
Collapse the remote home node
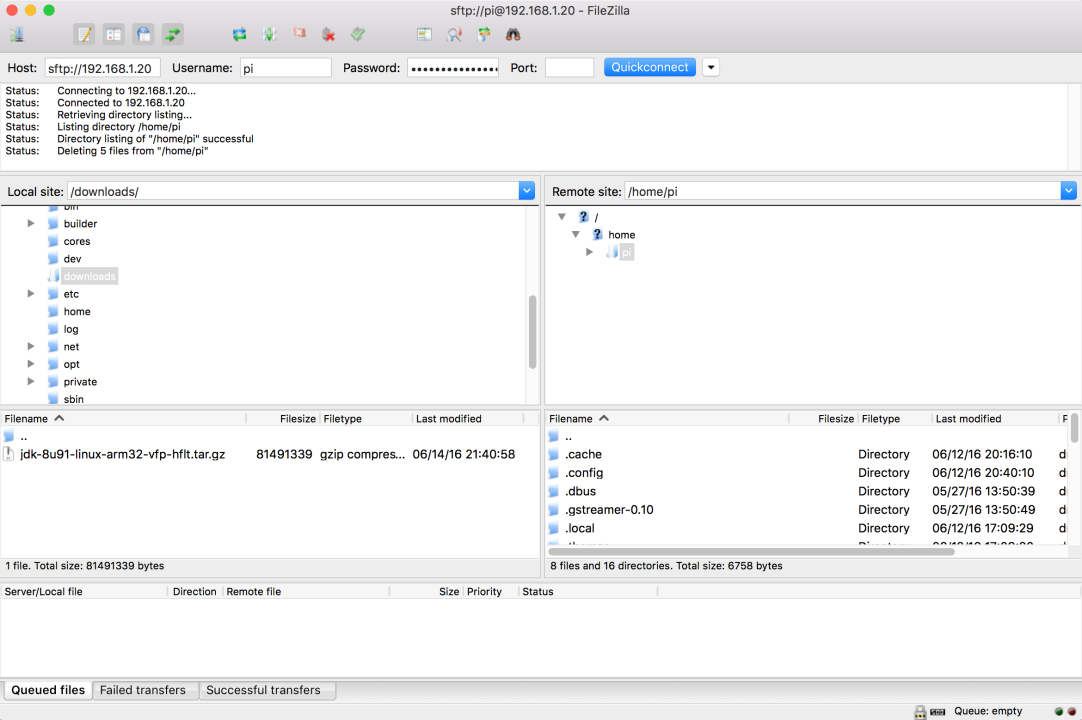[576, 235]
